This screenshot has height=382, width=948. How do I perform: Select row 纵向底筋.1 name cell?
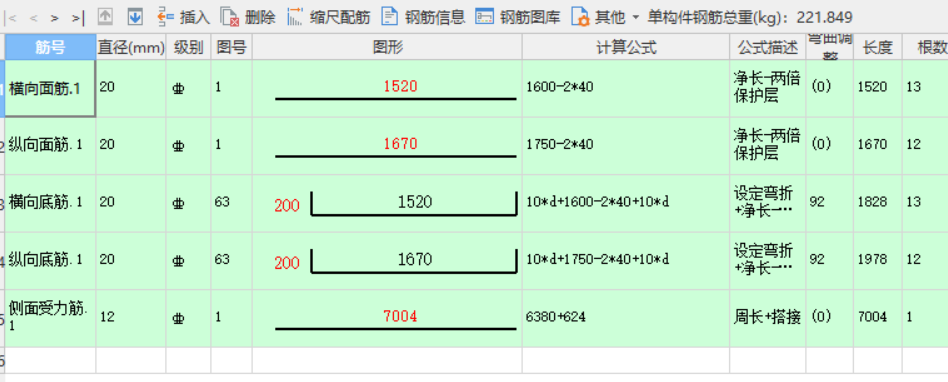point(50,261)
